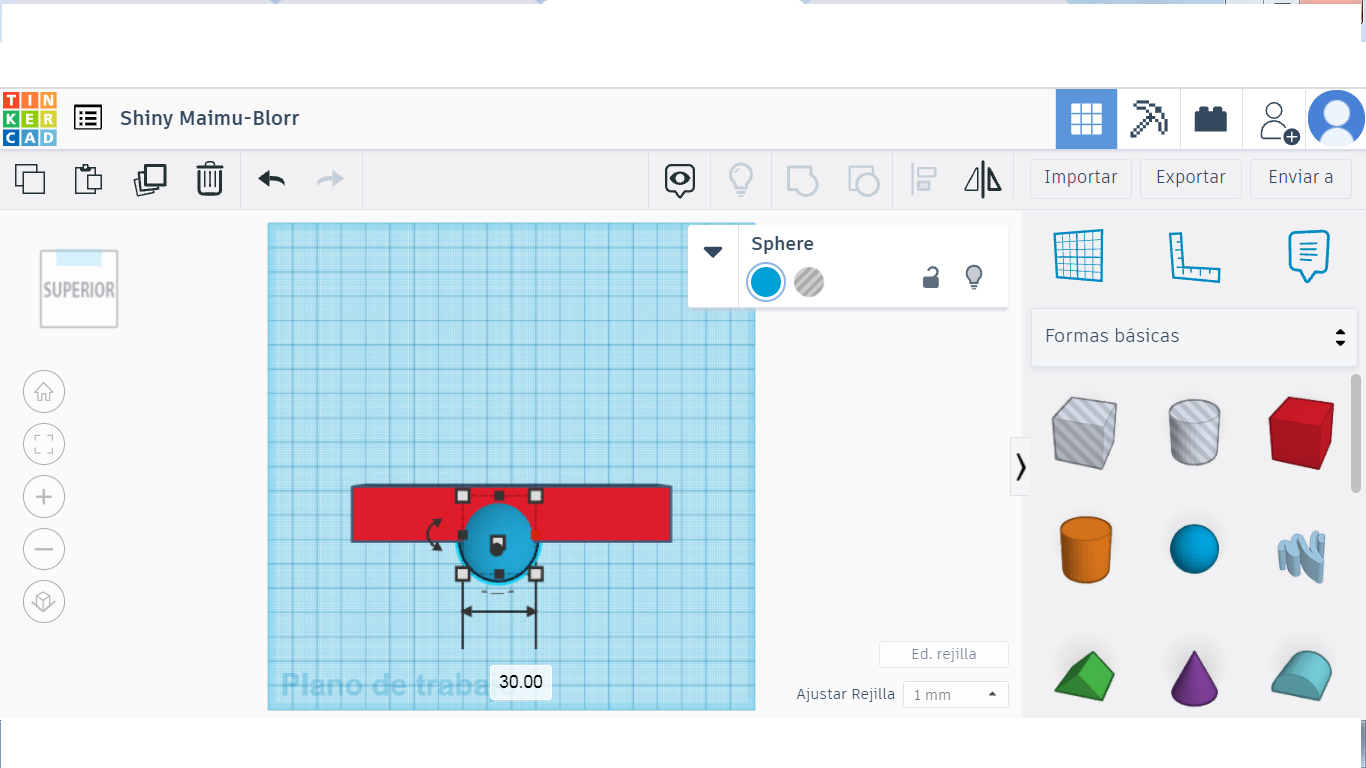Screen dimensions: 1366x768
Task: Pick the purple cone shape
Action: [1194, 677]
